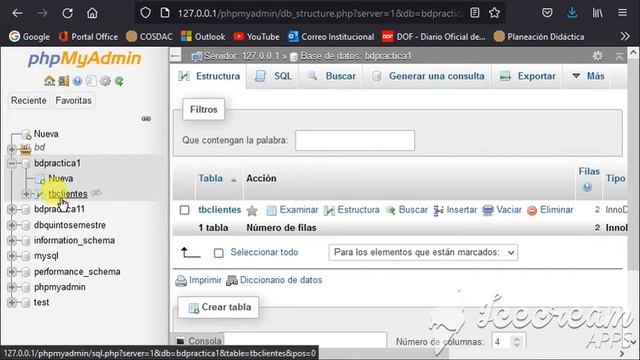Click the address bar URL

tap(319, 13)
